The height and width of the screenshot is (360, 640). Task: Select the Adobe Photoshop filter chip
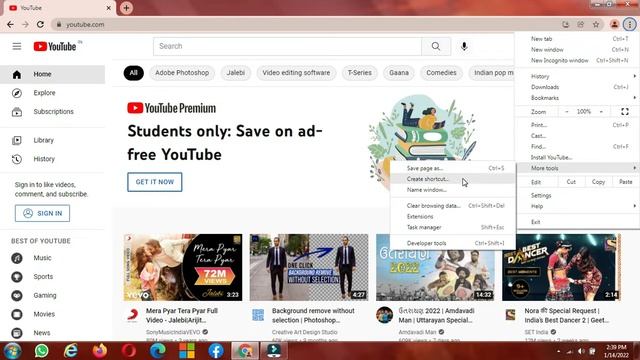(182, 73)
